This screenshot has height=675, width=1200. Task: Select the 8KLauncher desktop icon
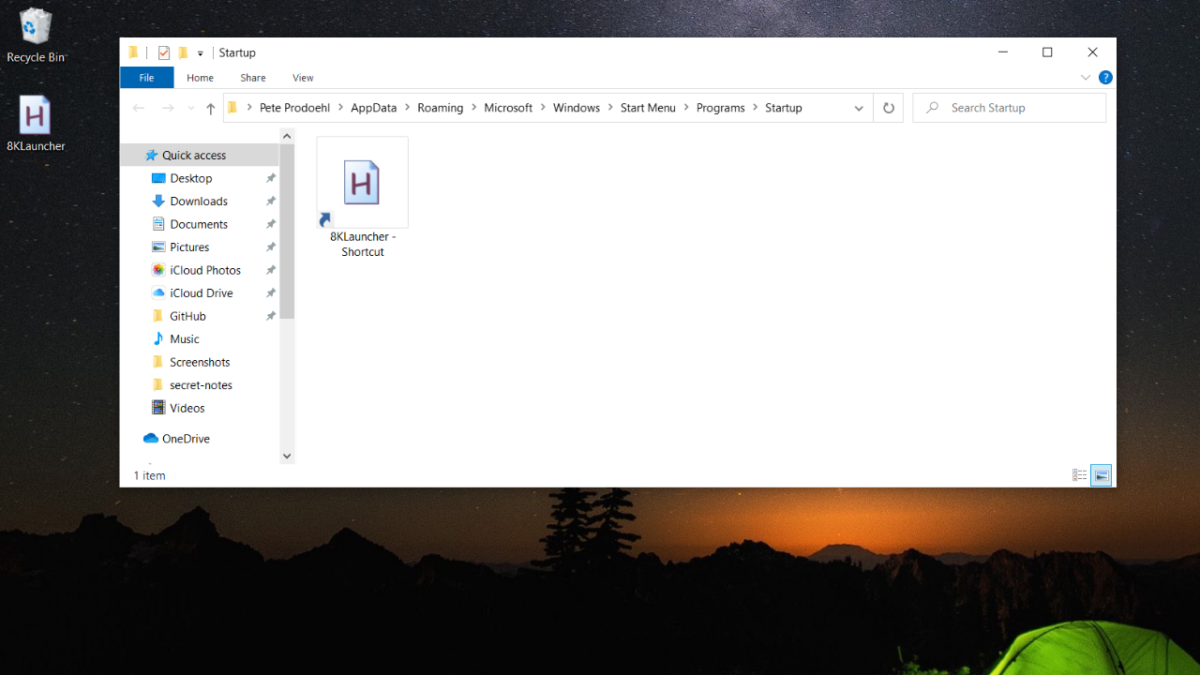click(x=35, y=118)
